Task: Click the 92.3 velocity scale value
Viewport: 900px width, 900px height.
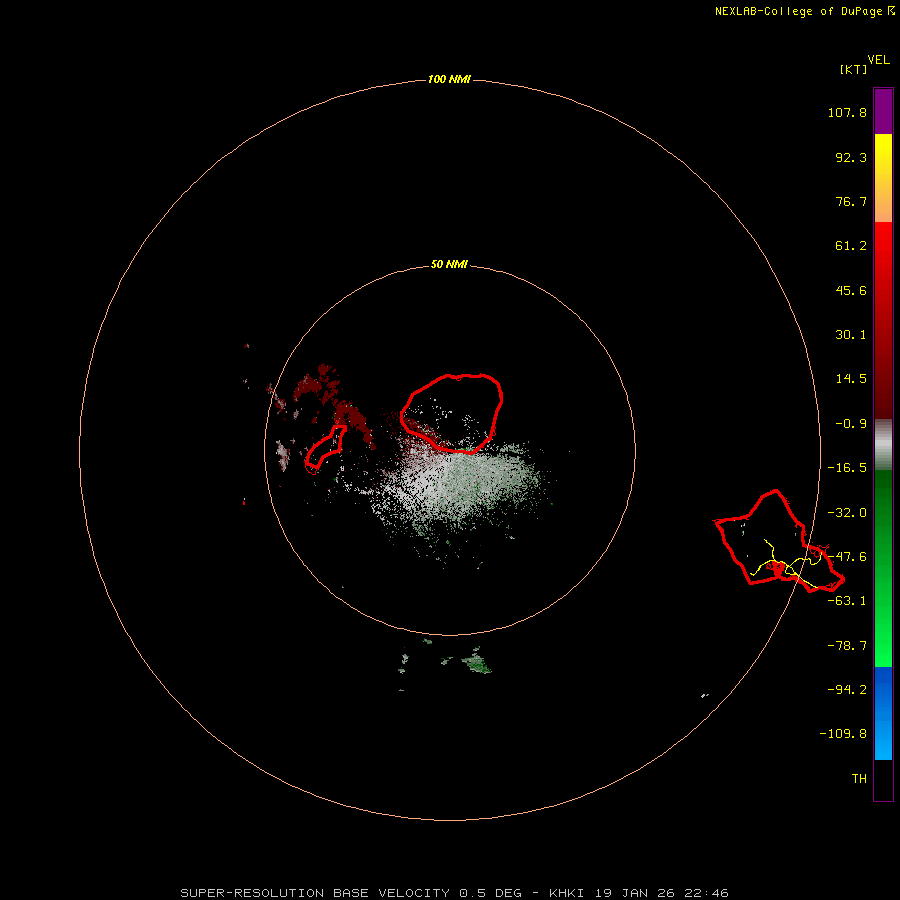Action: pyautogui.click(x=851, y=157)
